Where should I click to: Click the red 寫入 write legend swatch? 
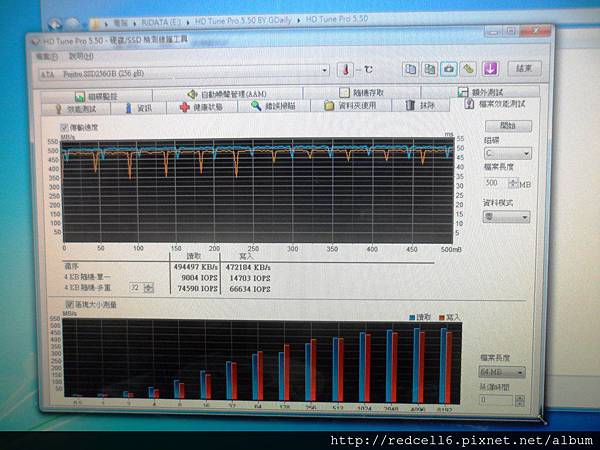(442, 318)
